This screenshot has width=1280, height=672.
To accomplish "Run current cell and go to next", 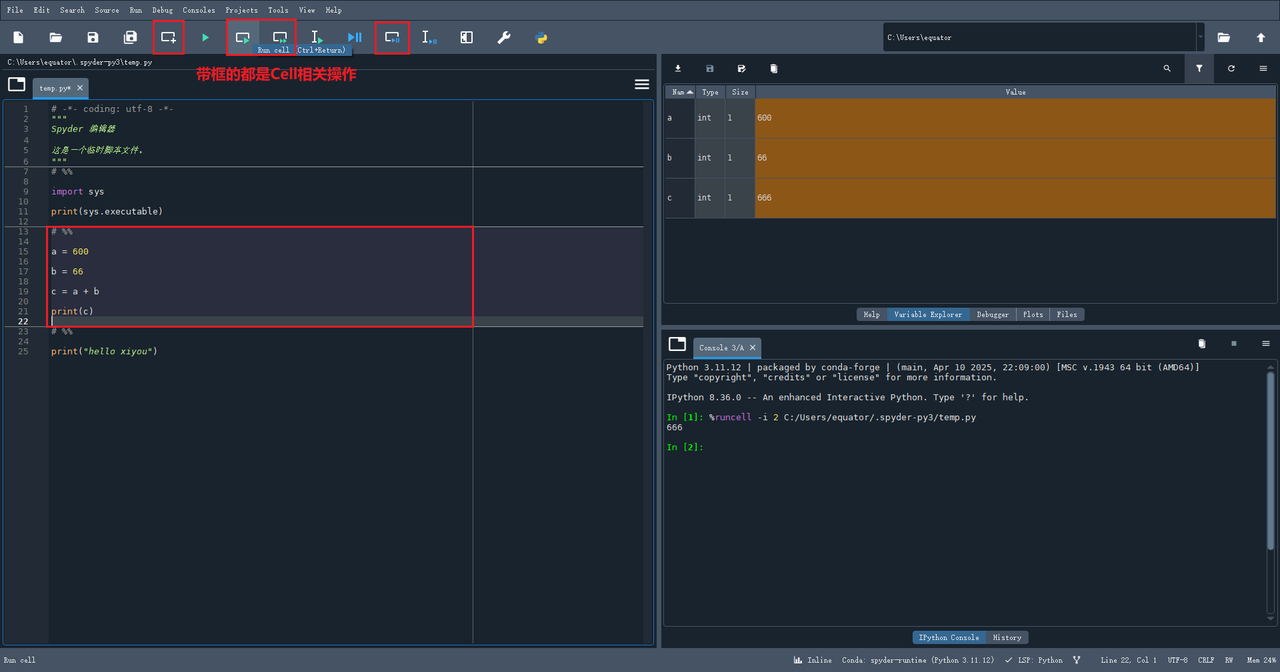I will coord(280,37).
